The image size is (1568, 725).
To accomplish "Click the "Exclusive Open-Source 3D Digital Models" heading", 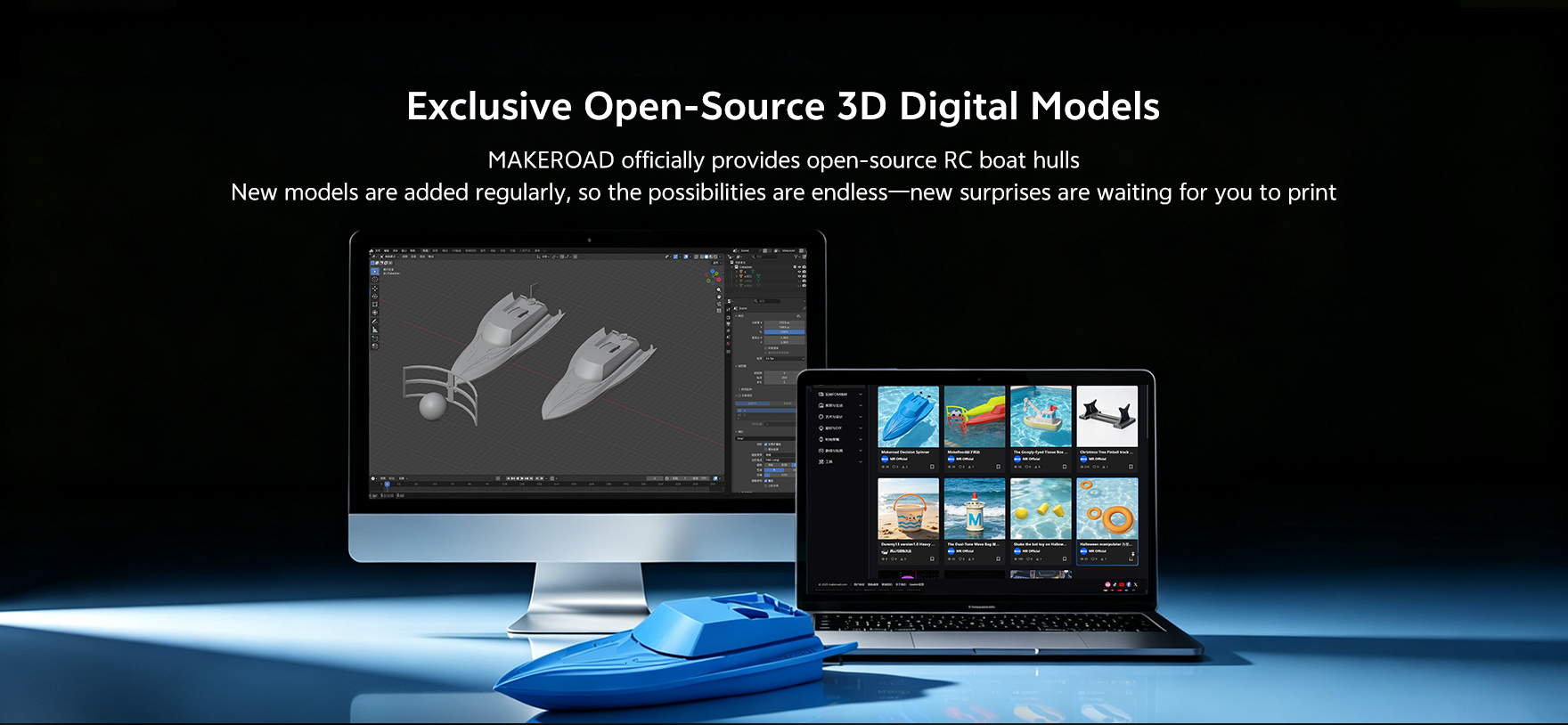I will pos(783,106).
